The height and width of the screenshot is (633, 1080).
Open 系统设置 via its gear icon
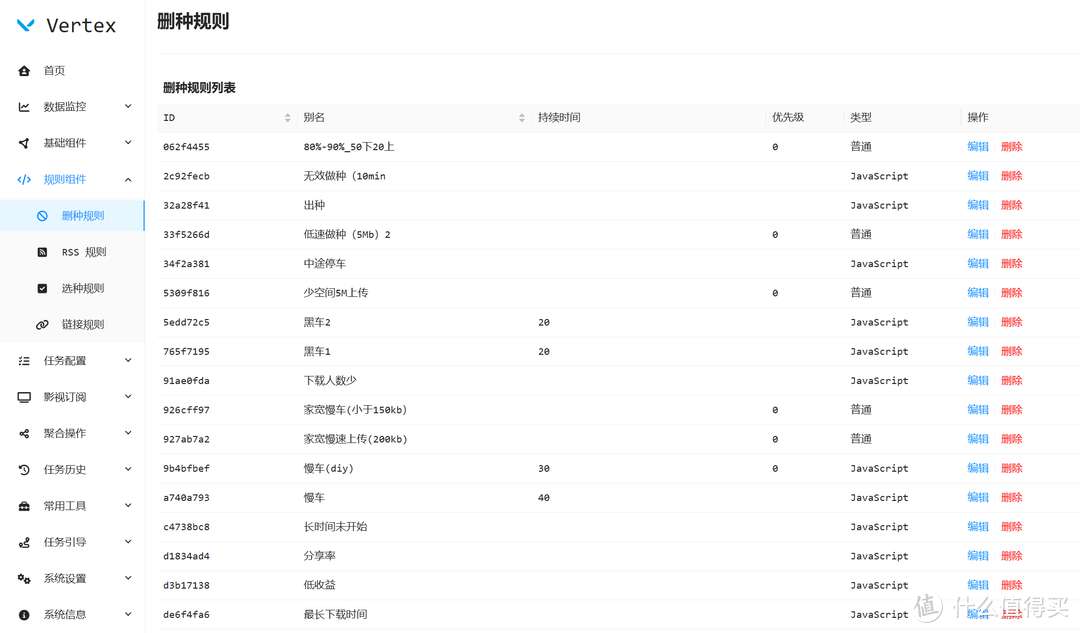click(22, 577)
